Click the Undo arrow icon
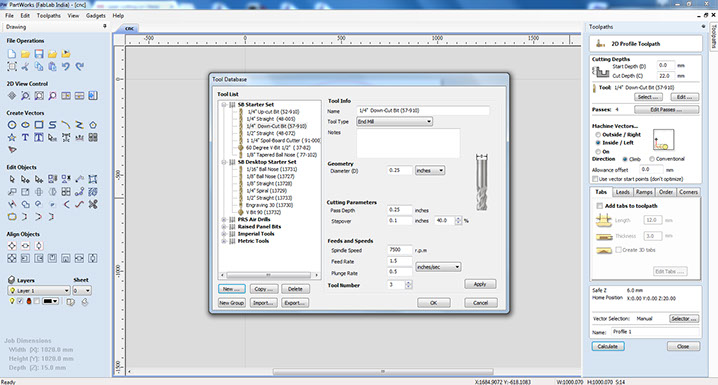 (x=66, y=67)
